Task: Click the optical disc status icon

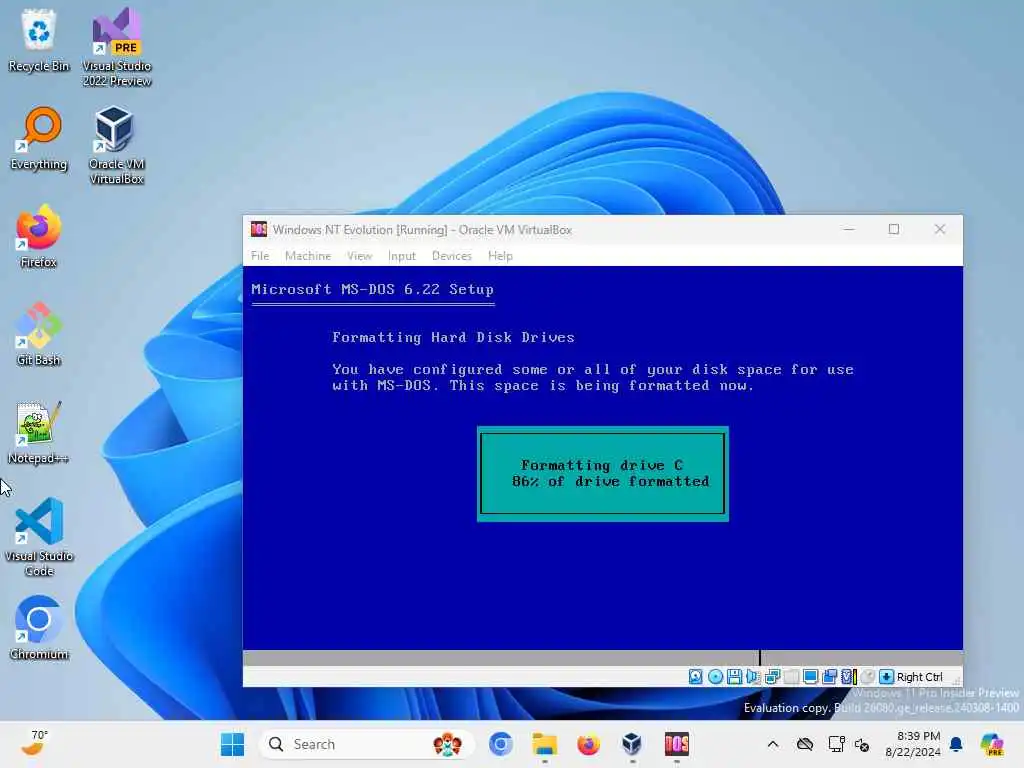Action: click(715, 677)
